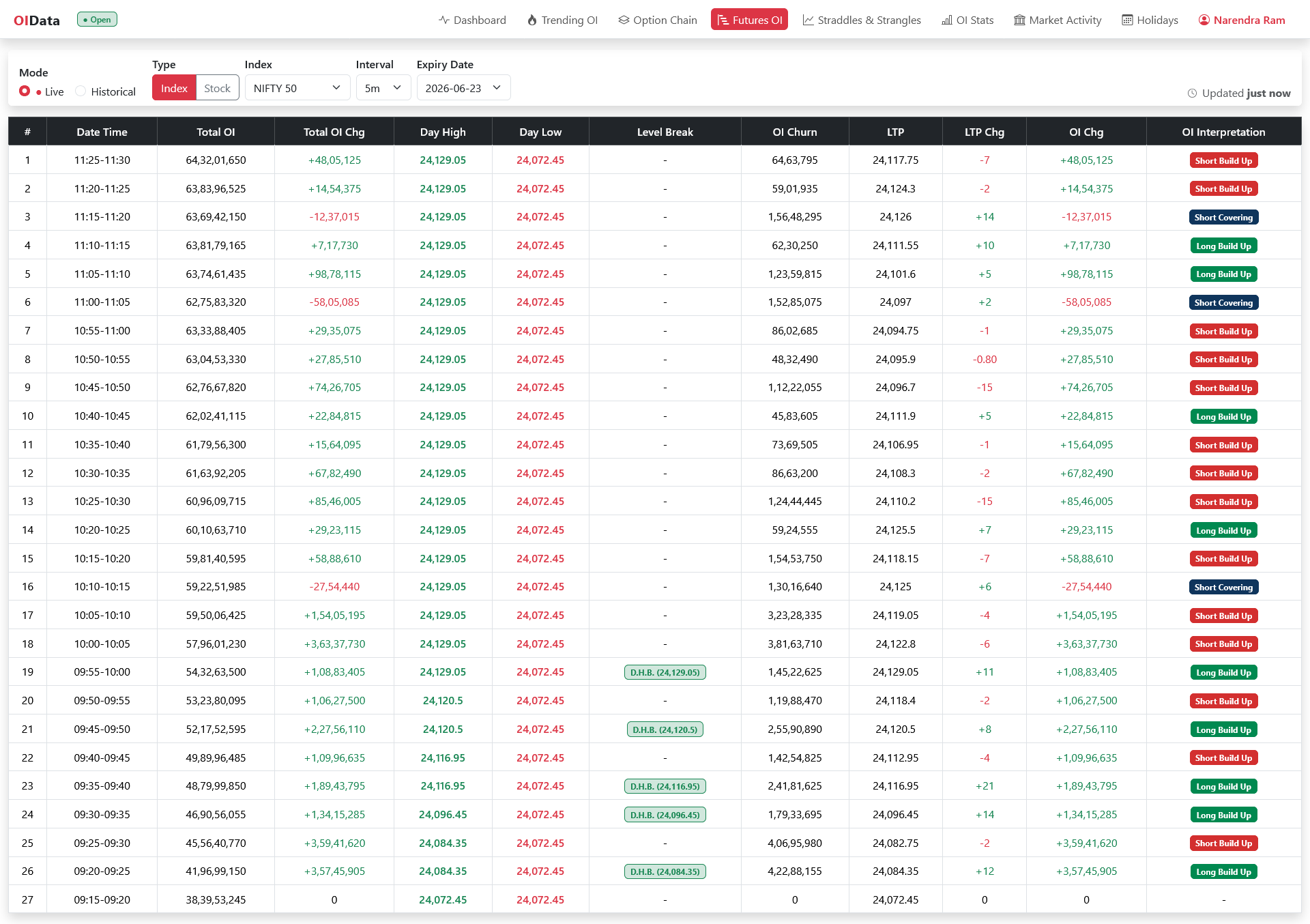Screen dimensions: 1310x924
Task: Click Long Build Up badge for 11:10-11:15
Action: 1224,246
